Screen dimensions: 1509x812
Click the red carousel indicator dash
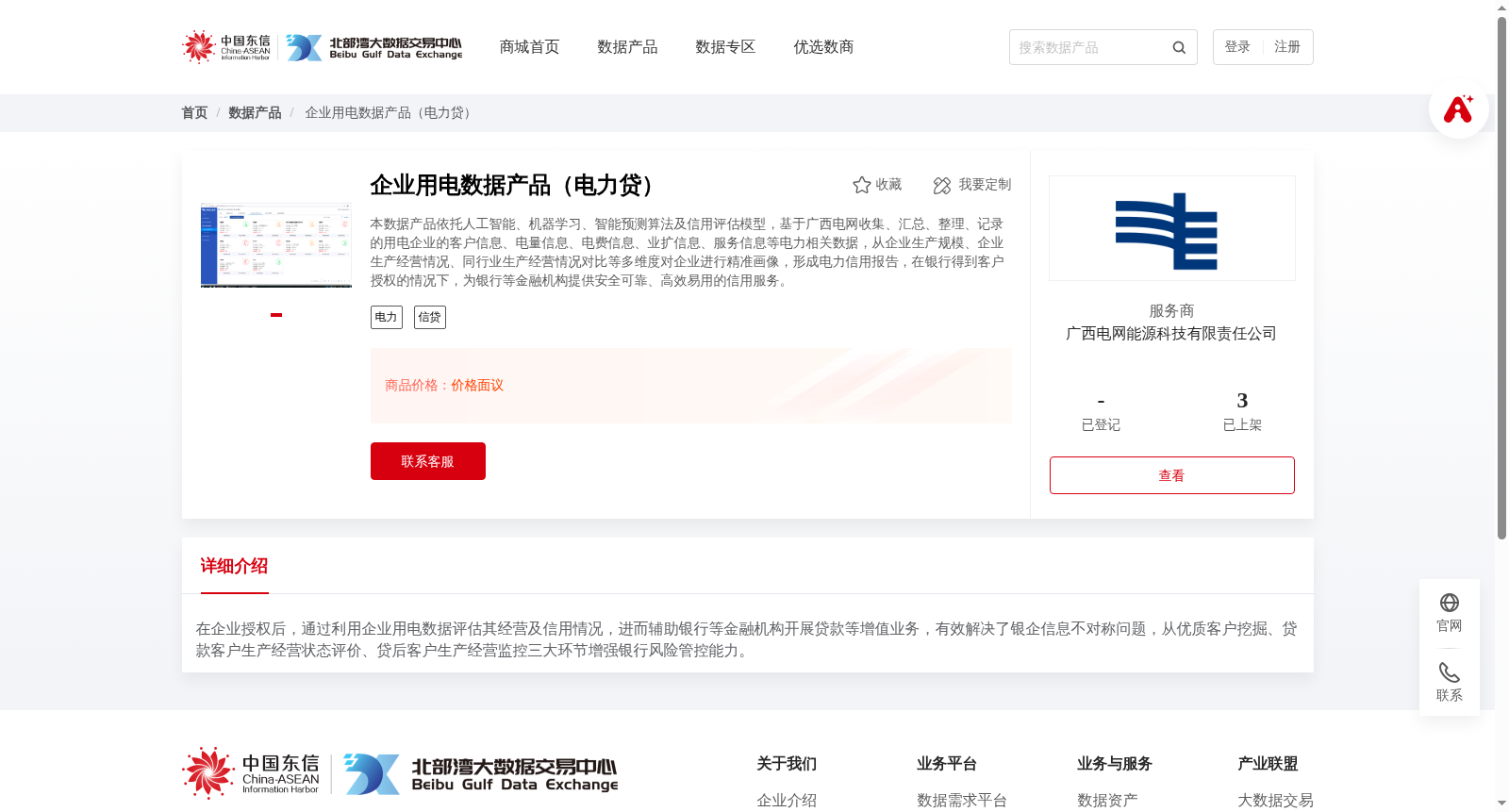tap(276, 315)
